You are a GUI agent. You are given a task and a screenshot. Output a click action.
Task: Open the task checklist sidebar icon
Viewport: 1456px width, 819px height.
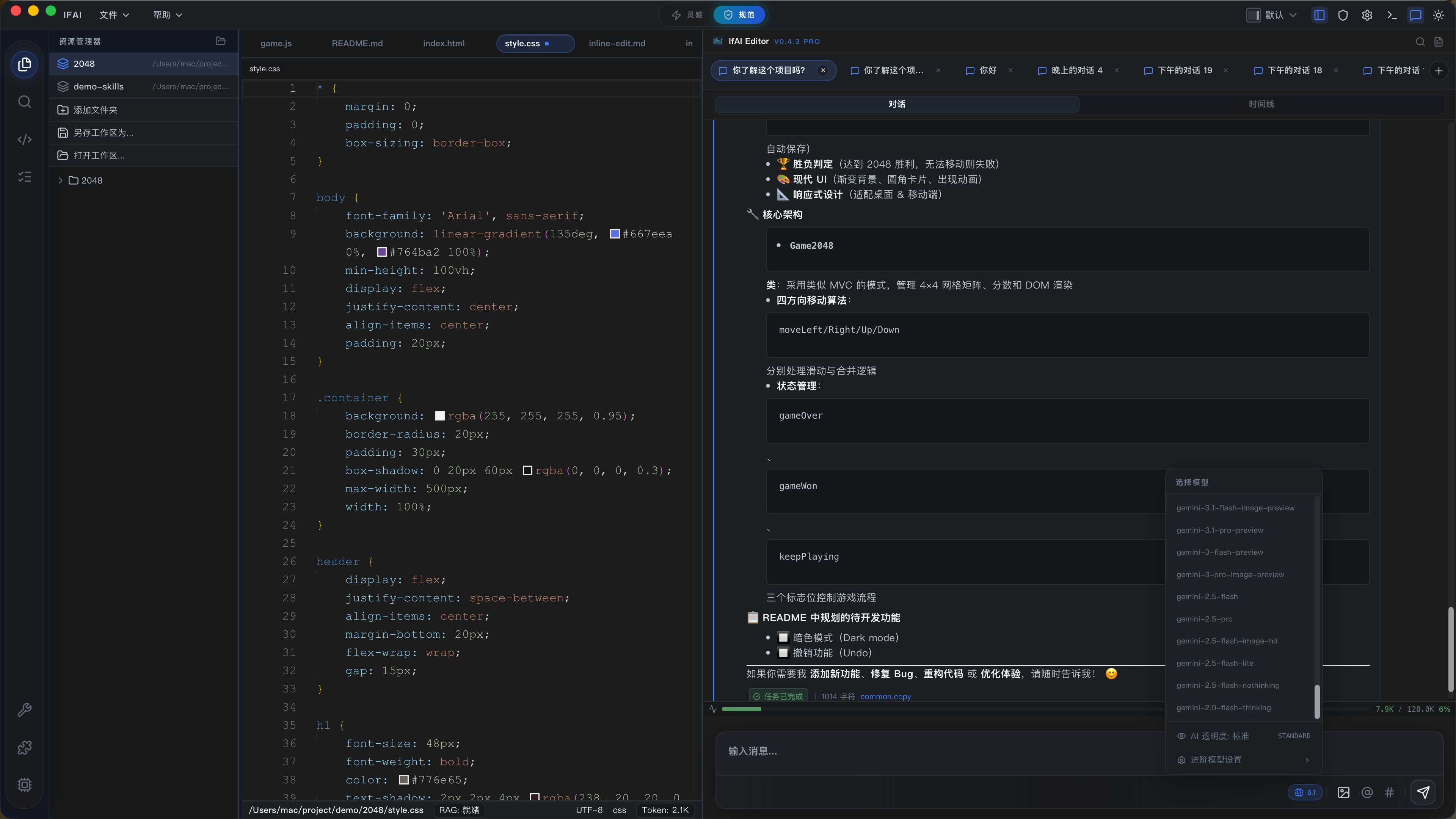[x=24, y=177]
